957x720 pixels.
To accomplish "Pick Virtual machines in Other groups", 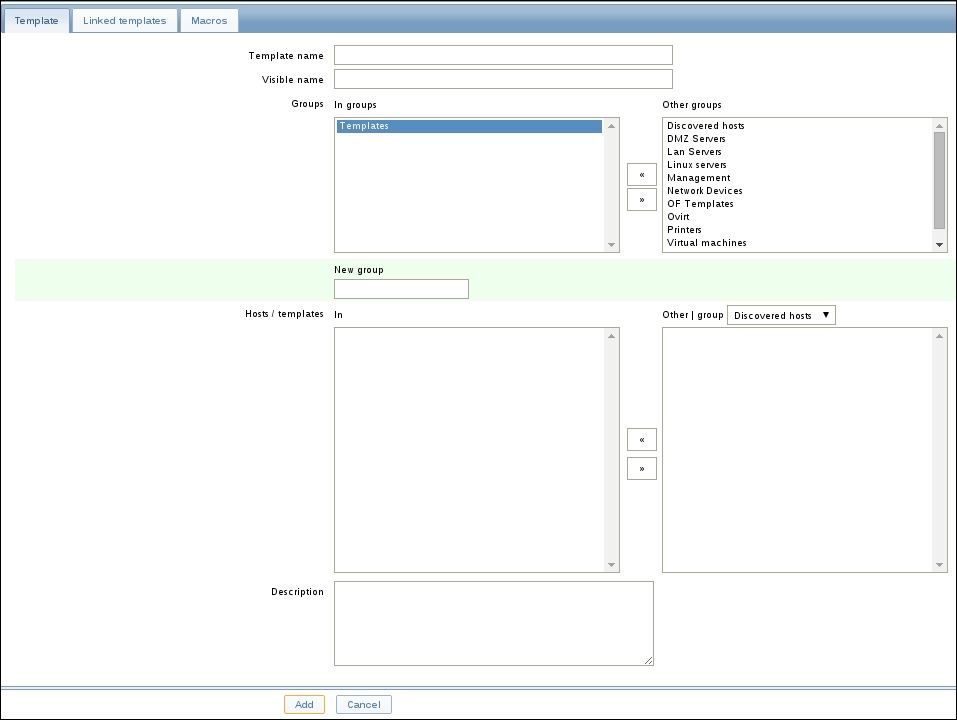I will 707,243.
